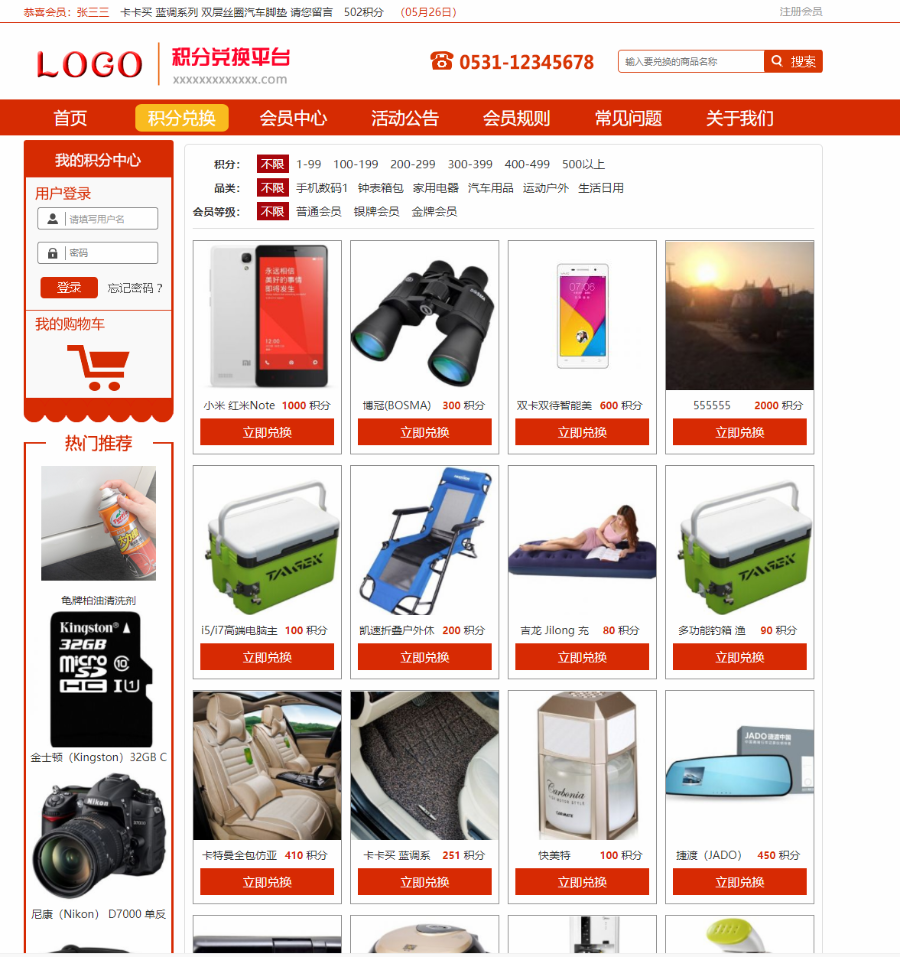The width and height of the screenshot is (900, 957).
Task: Click the user icon in username field
Action: click(52, 218)
